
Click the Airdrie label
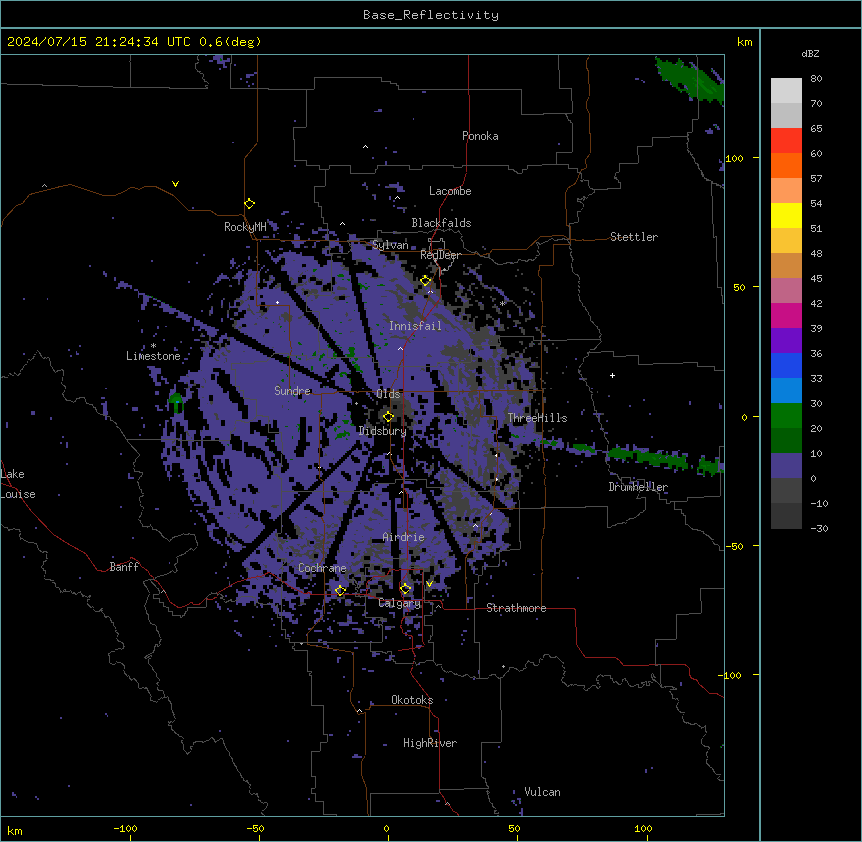pyautogui.click(x=404, y=537)
